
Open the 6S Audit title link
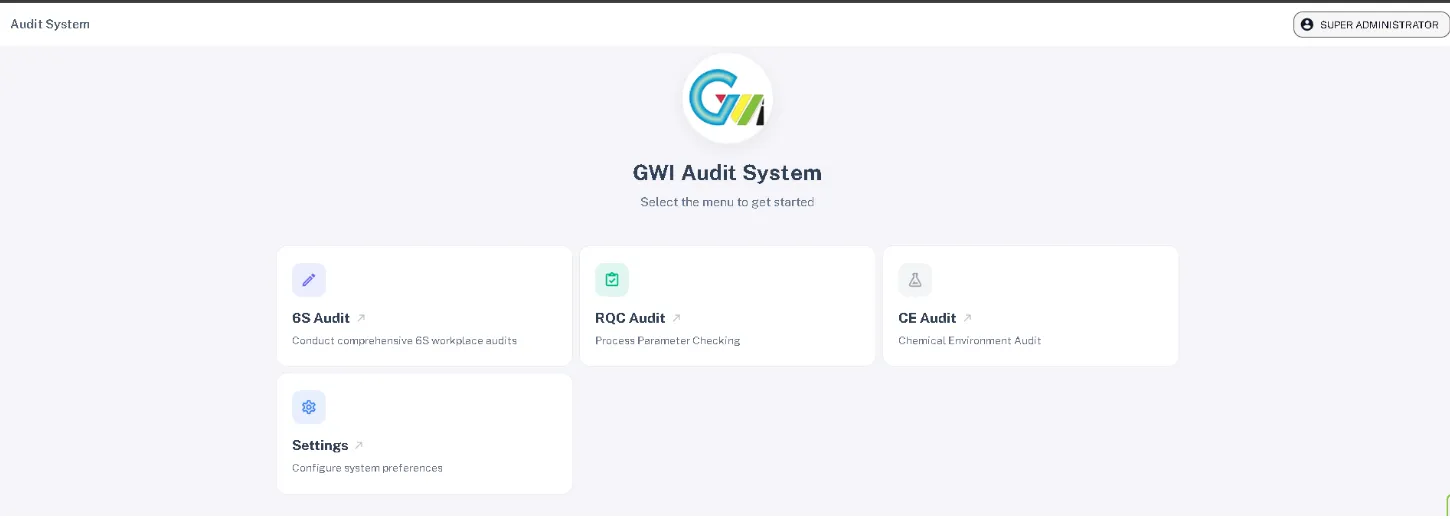click(x=321, y=318)
